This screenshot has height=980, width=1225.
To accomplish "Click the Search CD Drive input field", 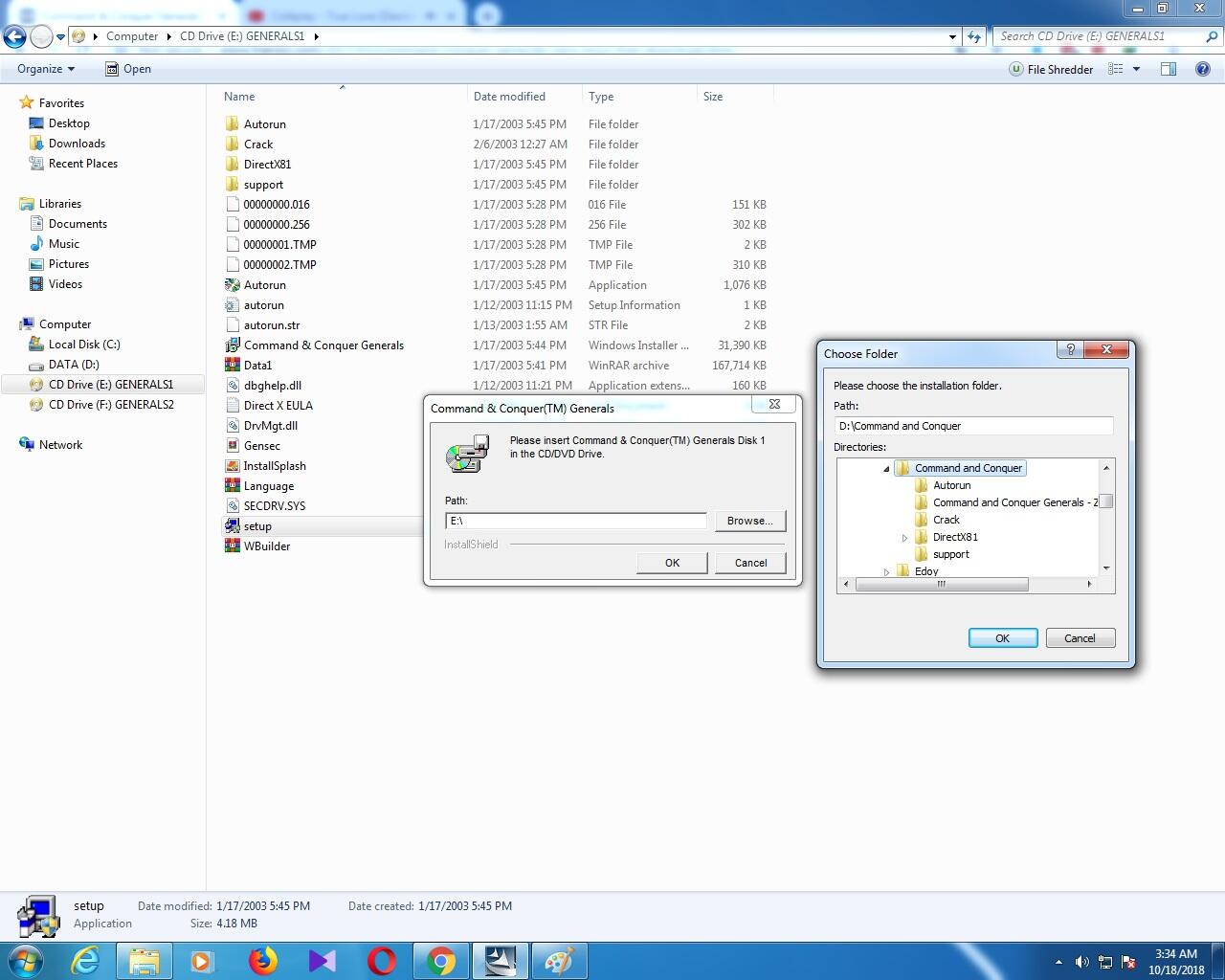I will pos(1101,36).
